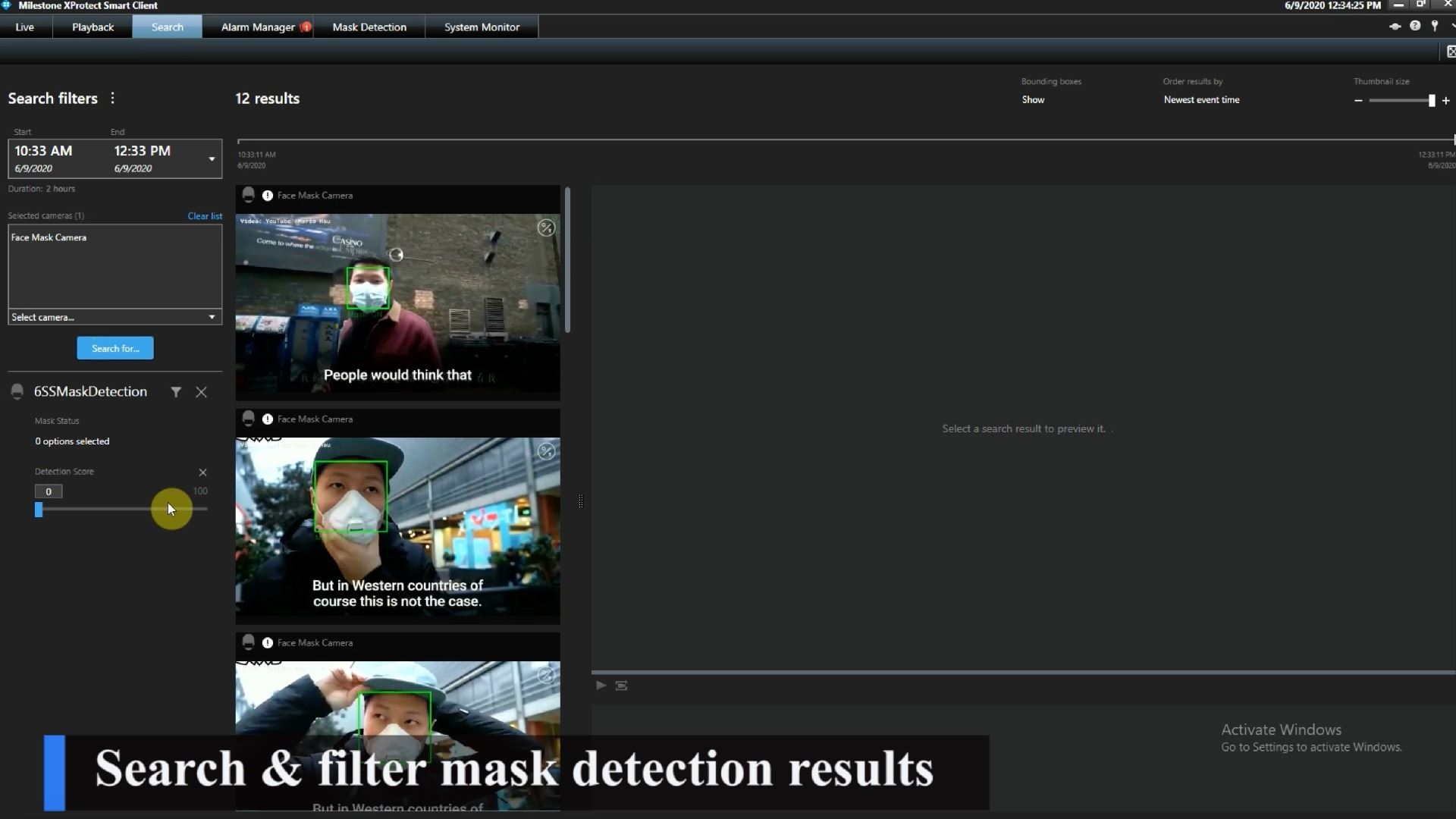Click the mask icon beside 6SSMaskDetection
The height and width of the screenshot is (819, 1456).
(17, 392)
